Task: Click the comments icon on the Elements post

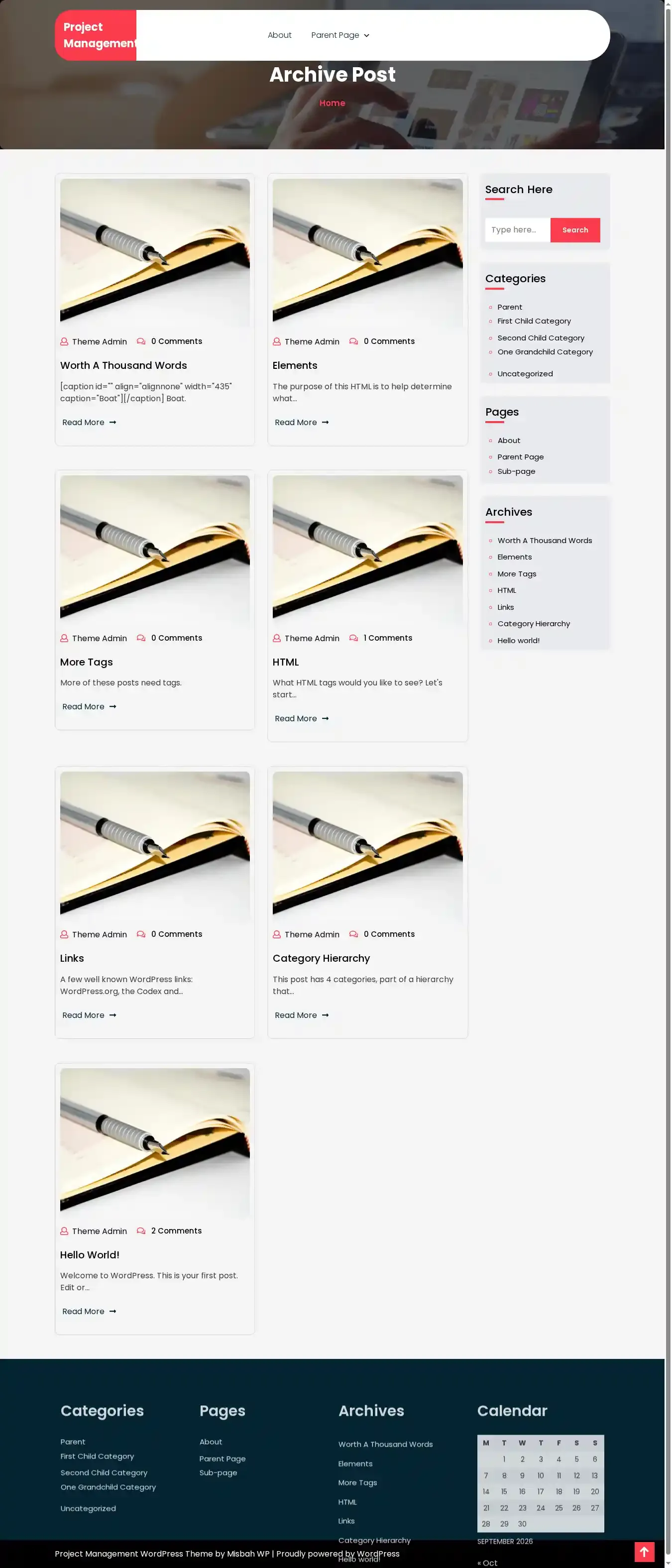Action: point(353,341)
